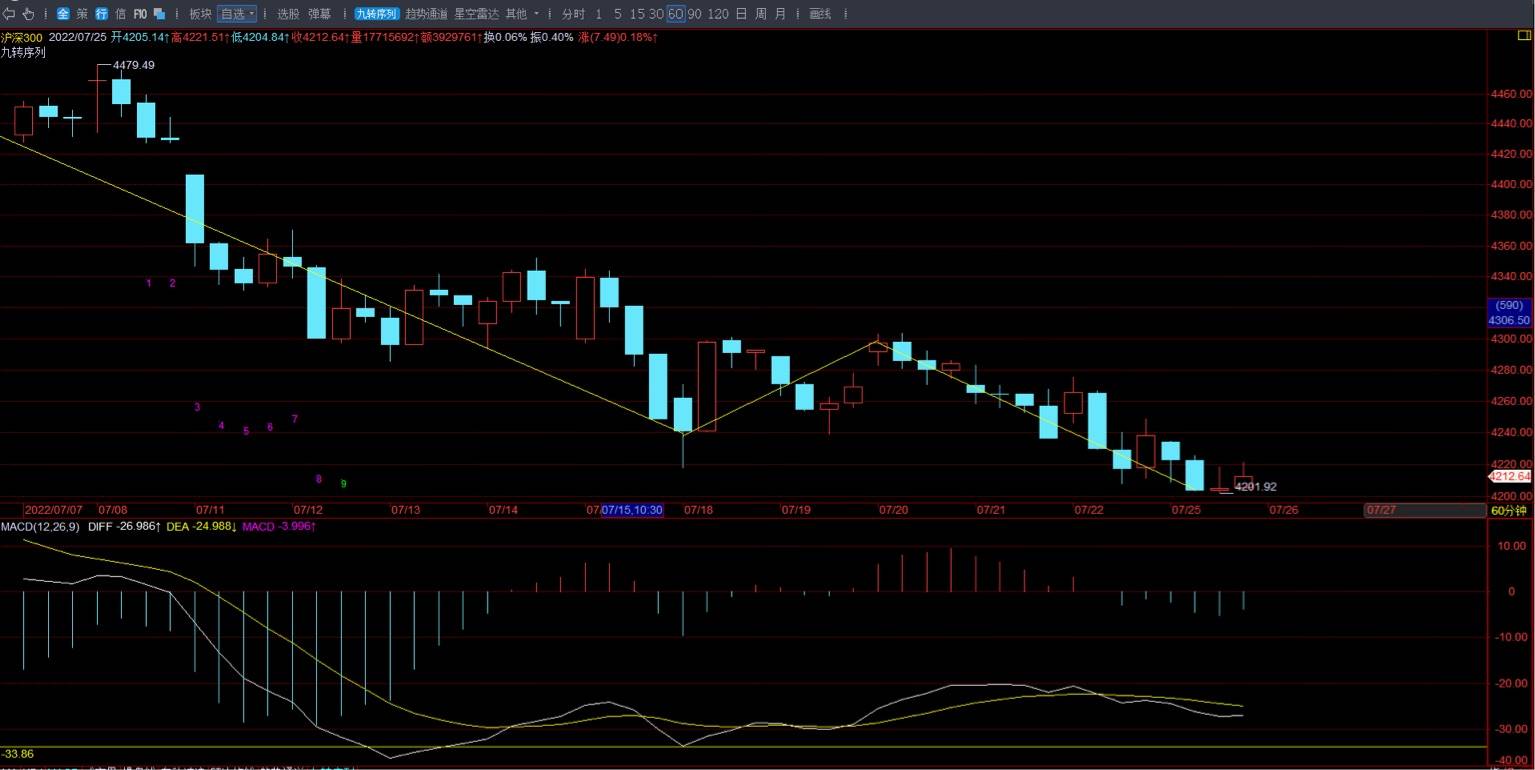
Task: Click the 振0.40% amplitude text
Action: click(552, 37)
